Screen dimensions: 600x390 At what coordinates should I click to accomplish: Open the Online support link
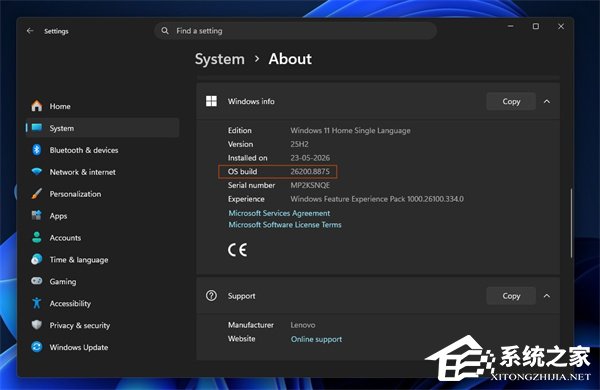pyautogui.click(x=316, y=339)
